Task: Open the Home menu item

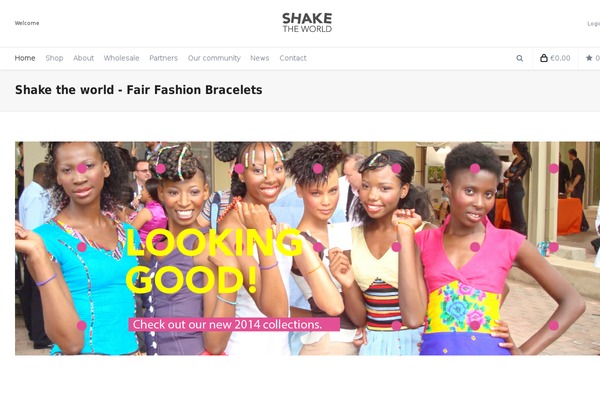Action: point(25,58)
